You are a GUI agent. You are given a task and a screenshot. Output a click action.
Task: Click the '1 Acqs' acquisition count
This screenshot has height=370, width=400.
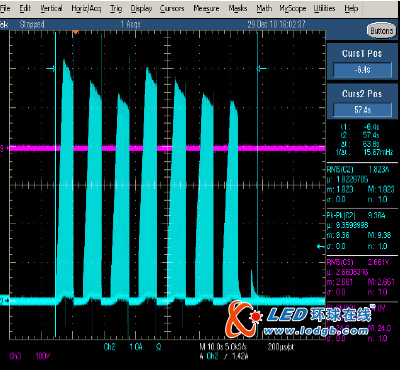[130, 24]
